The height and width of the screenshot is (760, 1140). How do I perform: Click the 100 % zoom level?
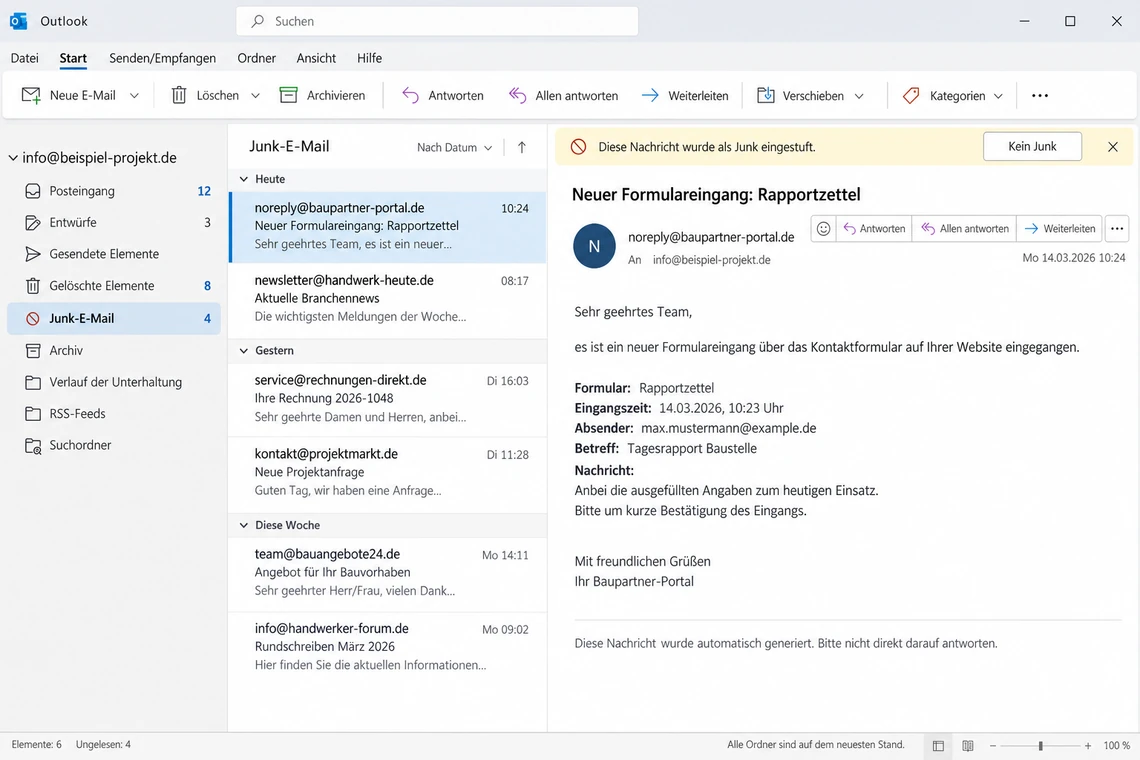1116,745
